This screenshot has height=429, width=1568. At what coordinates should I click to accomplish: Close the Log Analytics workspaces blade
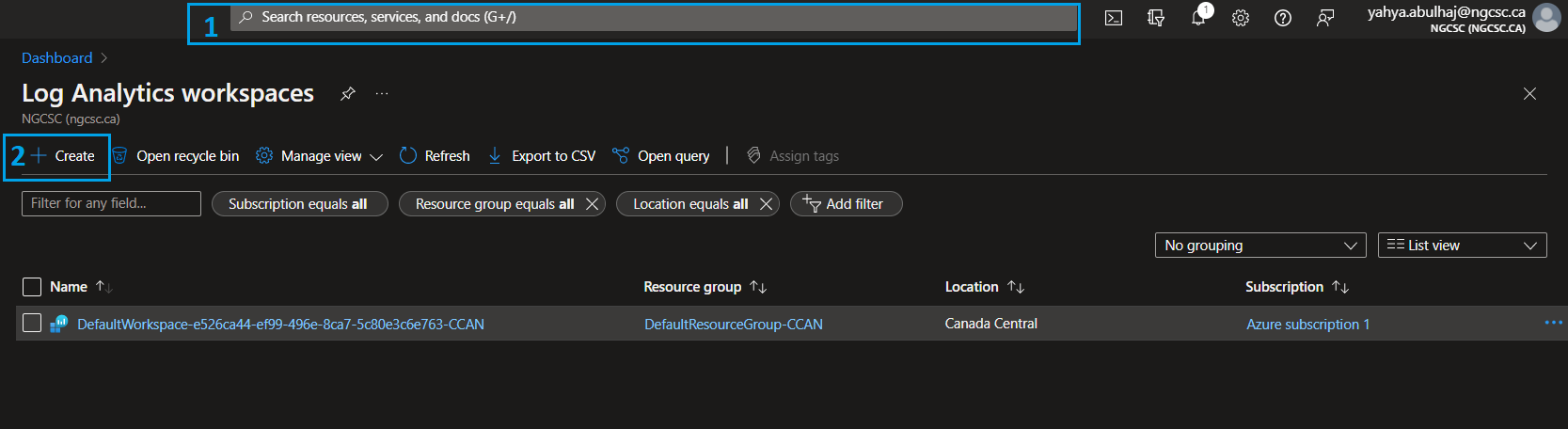click(1529, 93)
